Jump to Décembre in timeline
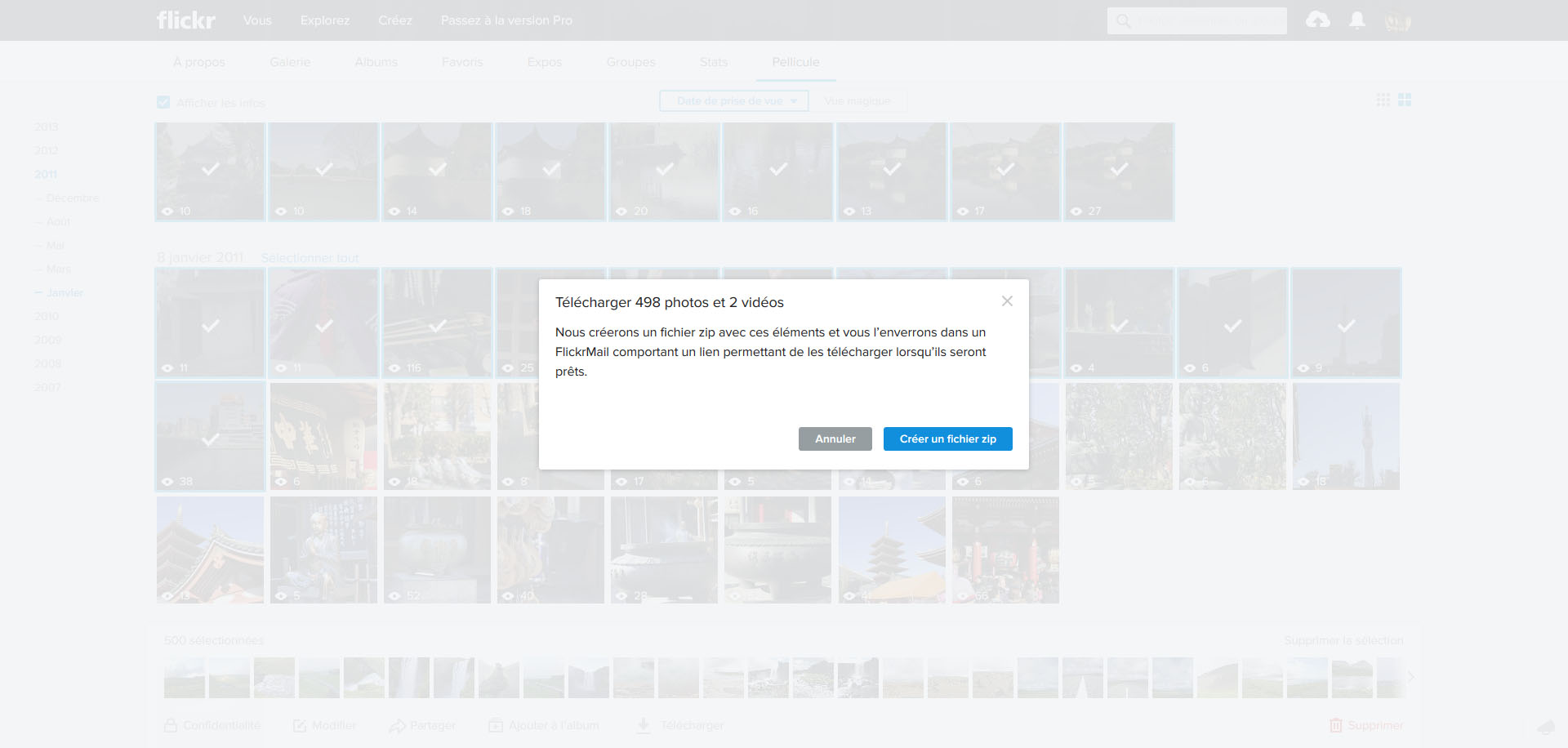1568x748 pixels. tap(72, 198)
